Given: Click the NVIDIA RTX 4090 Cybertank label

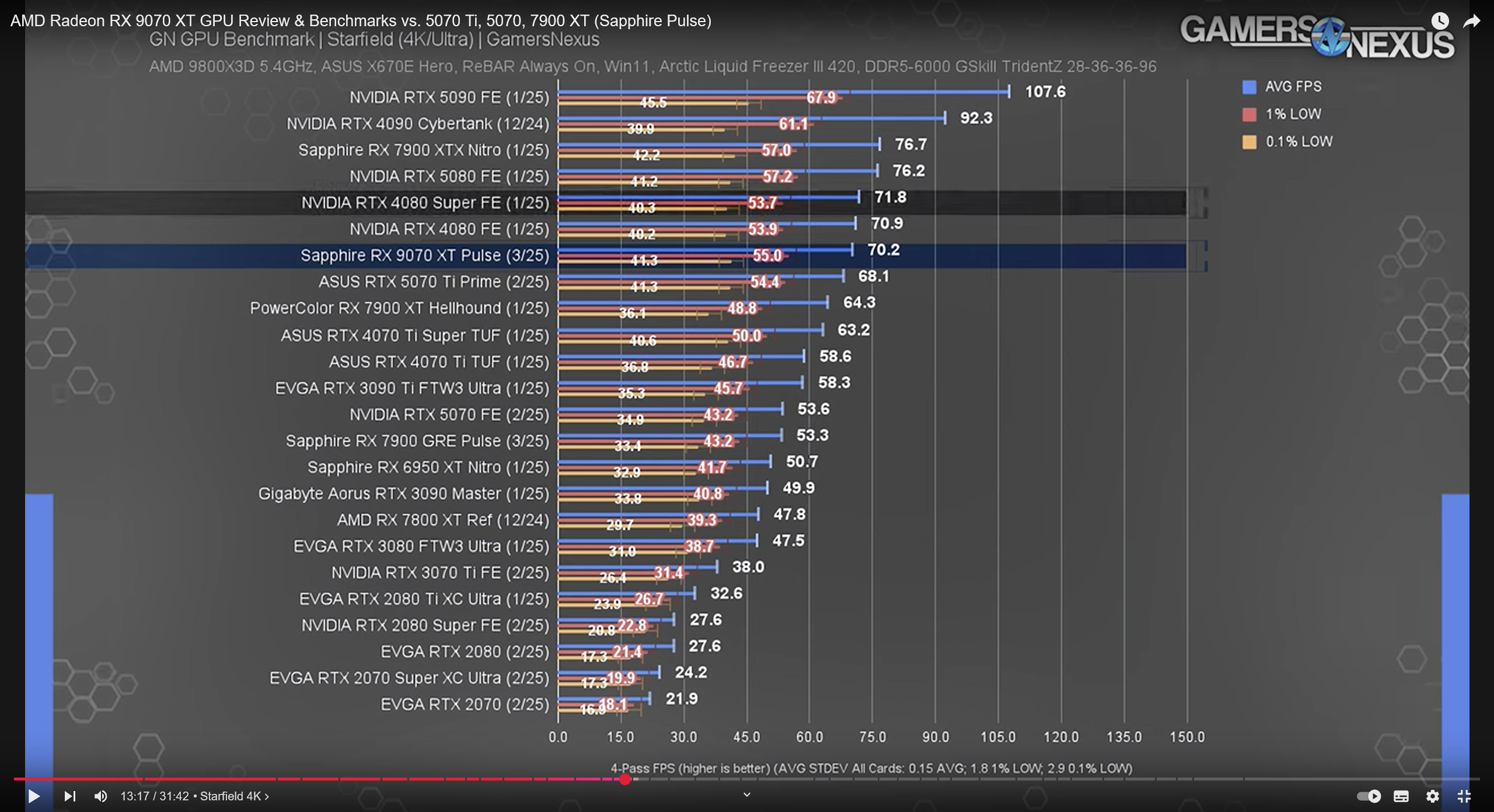Looking at the screenshot, I should 418,124.
